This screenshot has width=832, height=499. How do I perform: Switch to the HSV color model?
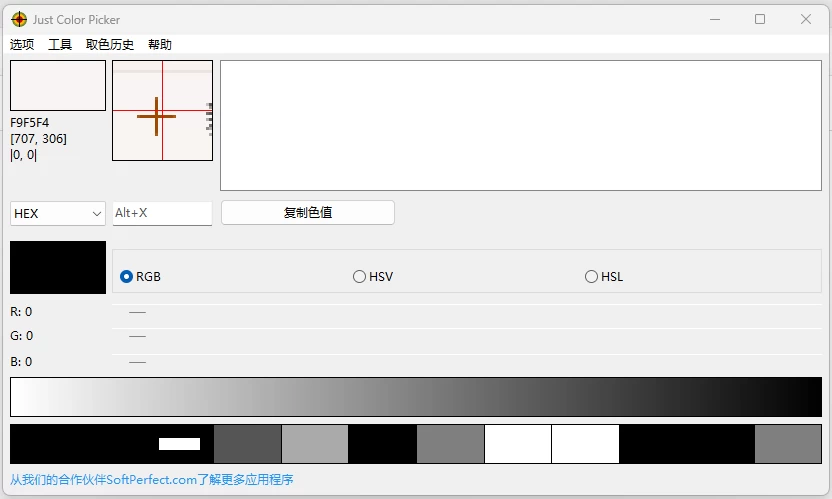[360, 277]
